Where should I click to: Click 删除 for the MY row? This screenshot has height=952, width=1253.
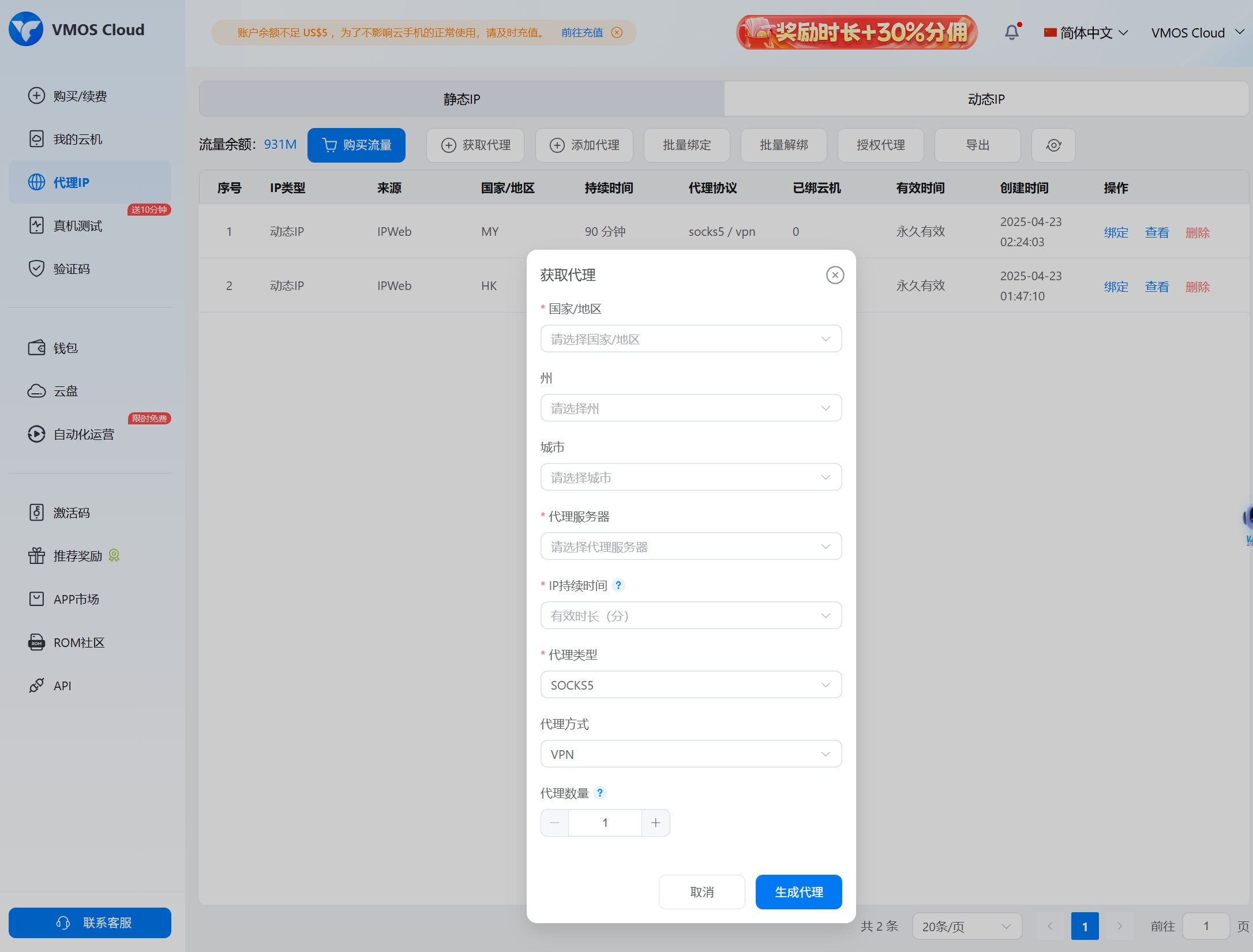pos(1198,232)
